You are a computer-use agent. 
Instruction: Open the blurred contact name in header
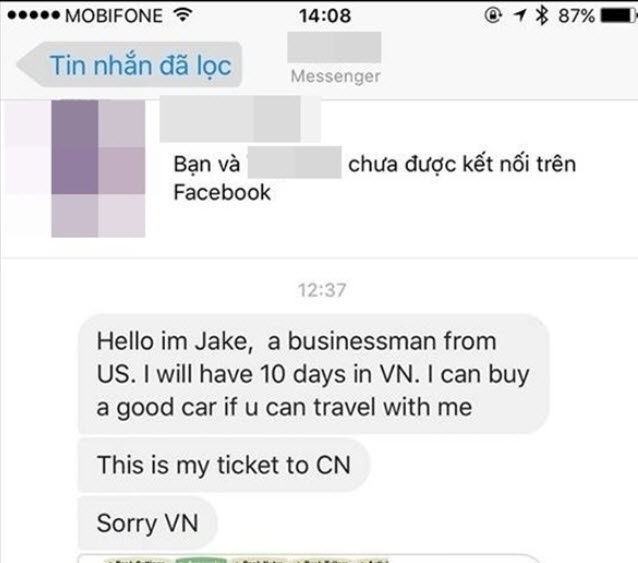pyautogui.click(x=334, y=48)
